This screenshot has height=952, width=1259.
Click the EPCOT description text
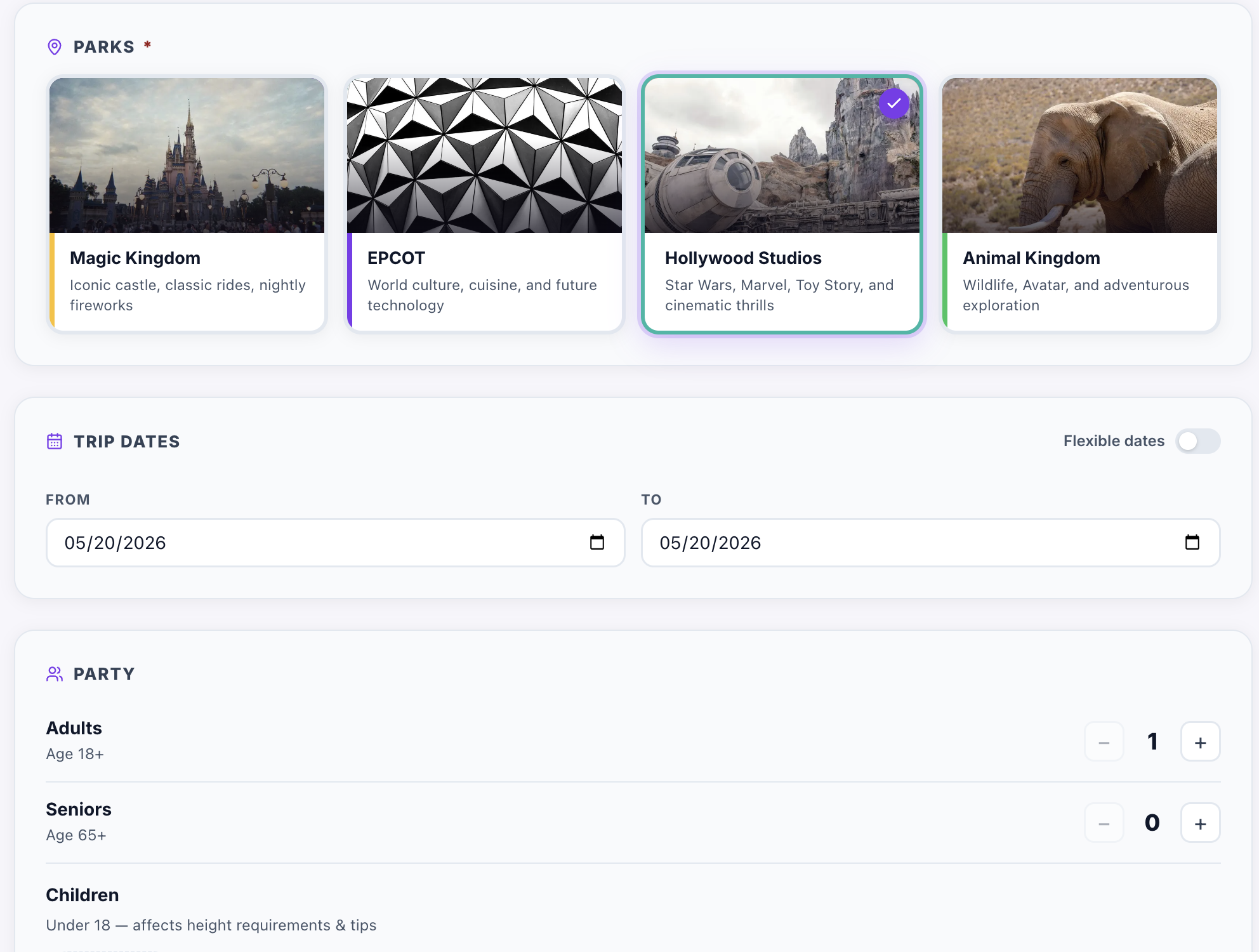(x=482, y=295)
